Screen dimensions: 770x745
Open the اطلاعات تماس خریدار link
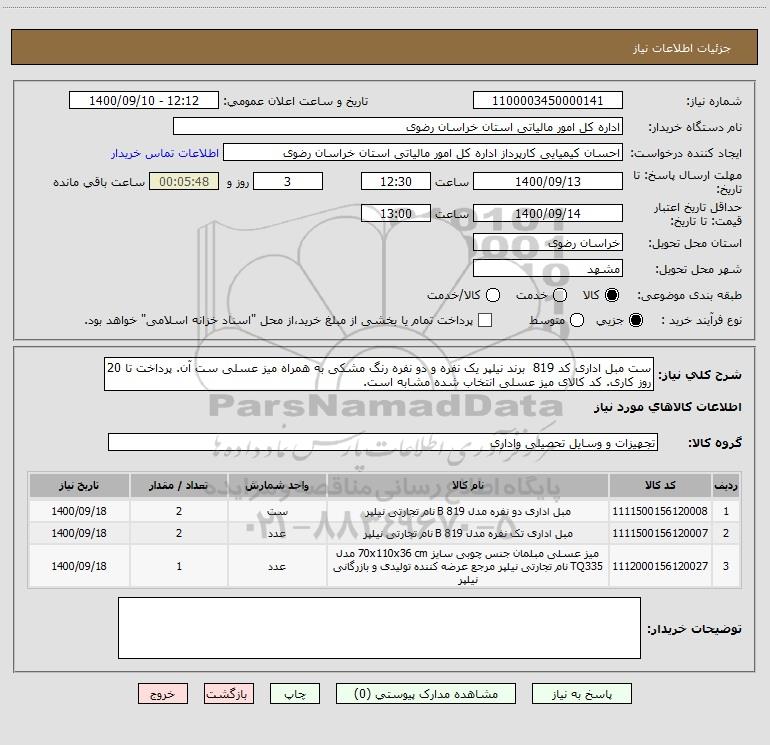[165, 153]
